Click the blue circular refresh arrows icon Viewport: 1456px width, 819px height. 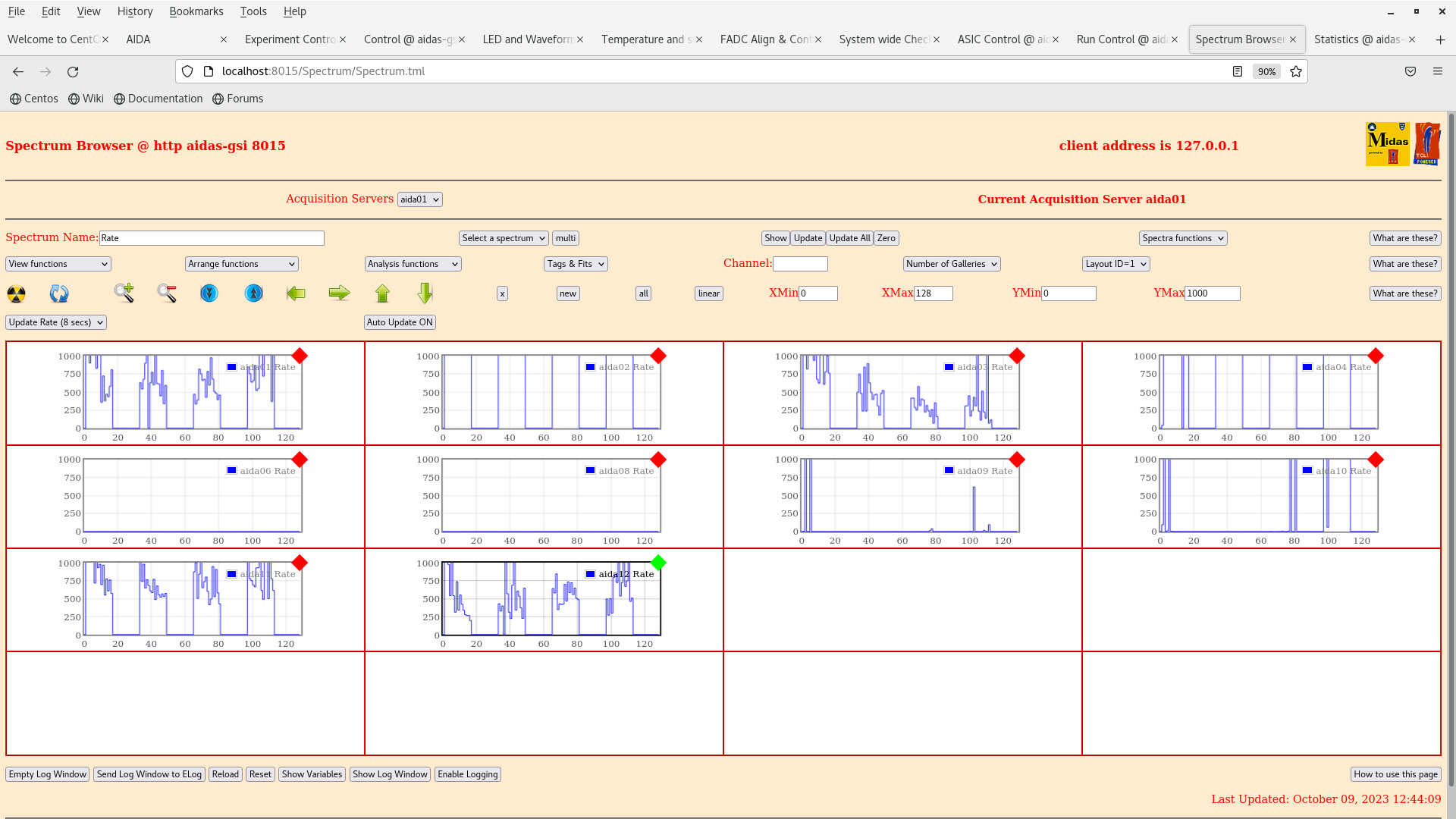[x=59, y=293]
